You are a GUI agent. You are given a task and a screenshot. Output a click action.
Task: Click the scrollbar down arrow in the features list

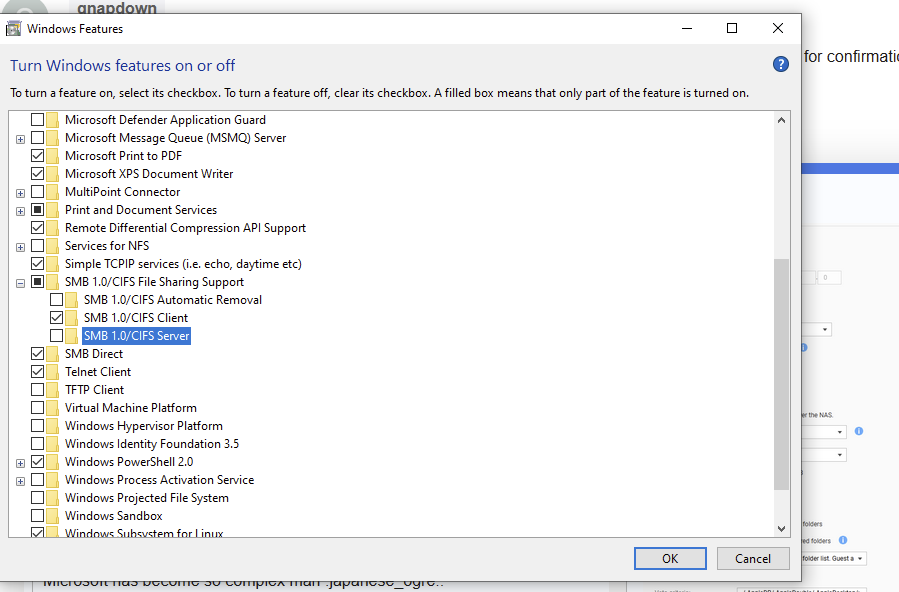coord(782,527)
